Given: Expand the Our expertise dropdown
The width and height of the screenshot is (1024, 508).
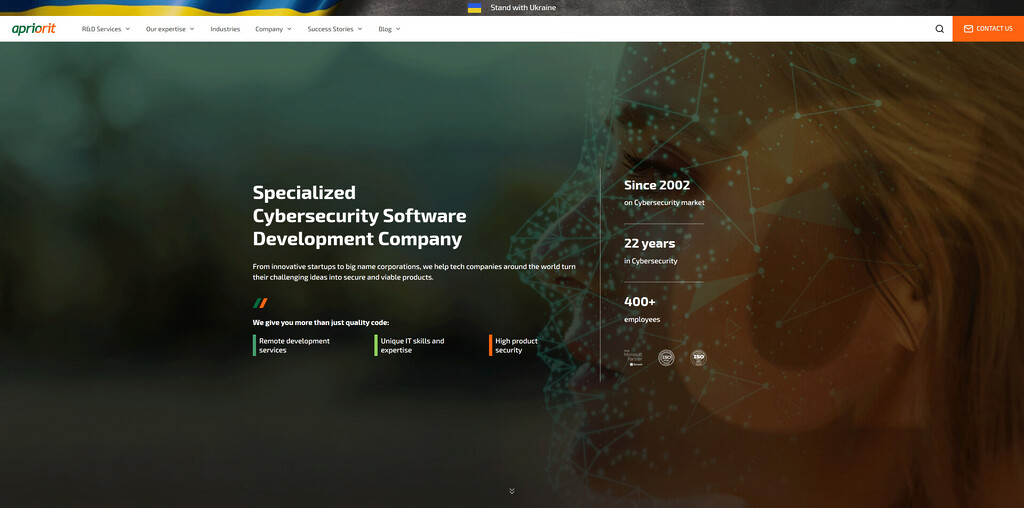Looking at the screenshot, I should (170, 29).
